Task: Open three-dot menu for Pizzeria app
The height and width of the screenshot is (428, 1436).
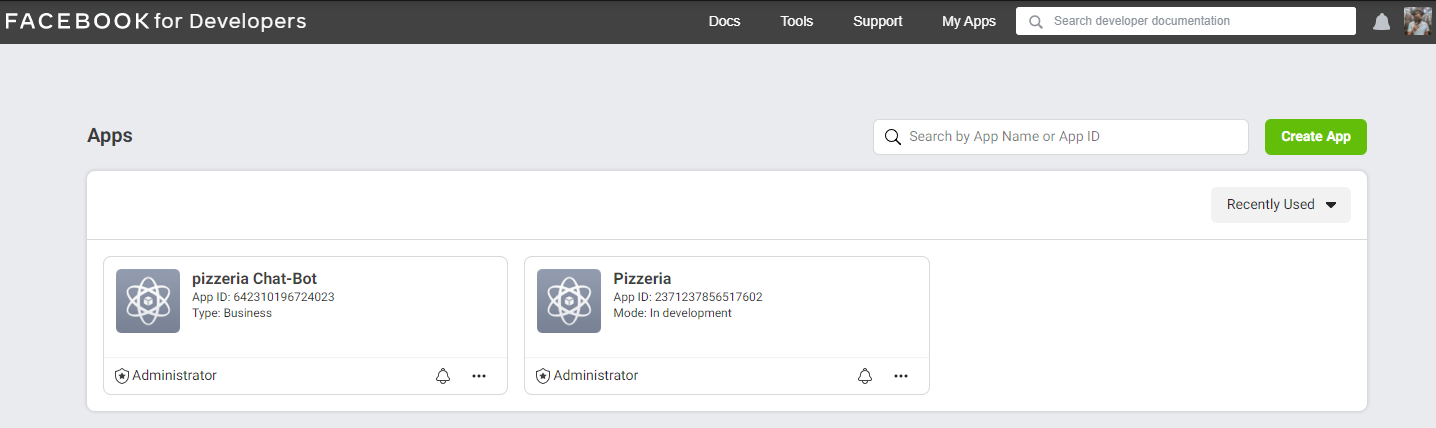Action: [x=901, y=376]
